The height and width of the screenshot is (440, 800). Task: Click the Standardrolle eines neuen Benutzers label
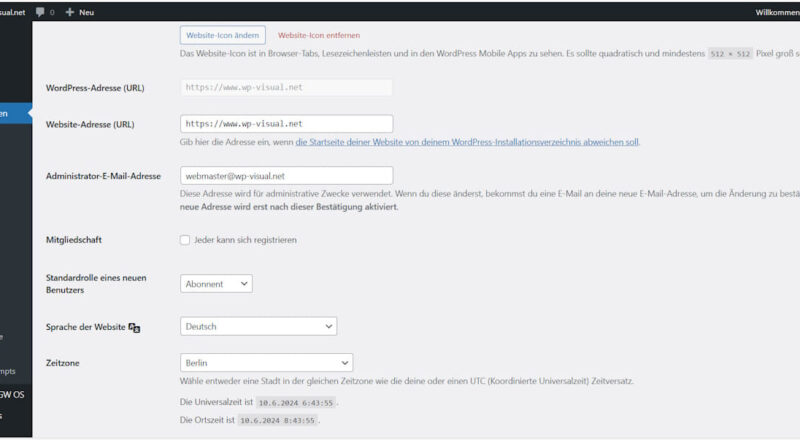coord(96,284)
